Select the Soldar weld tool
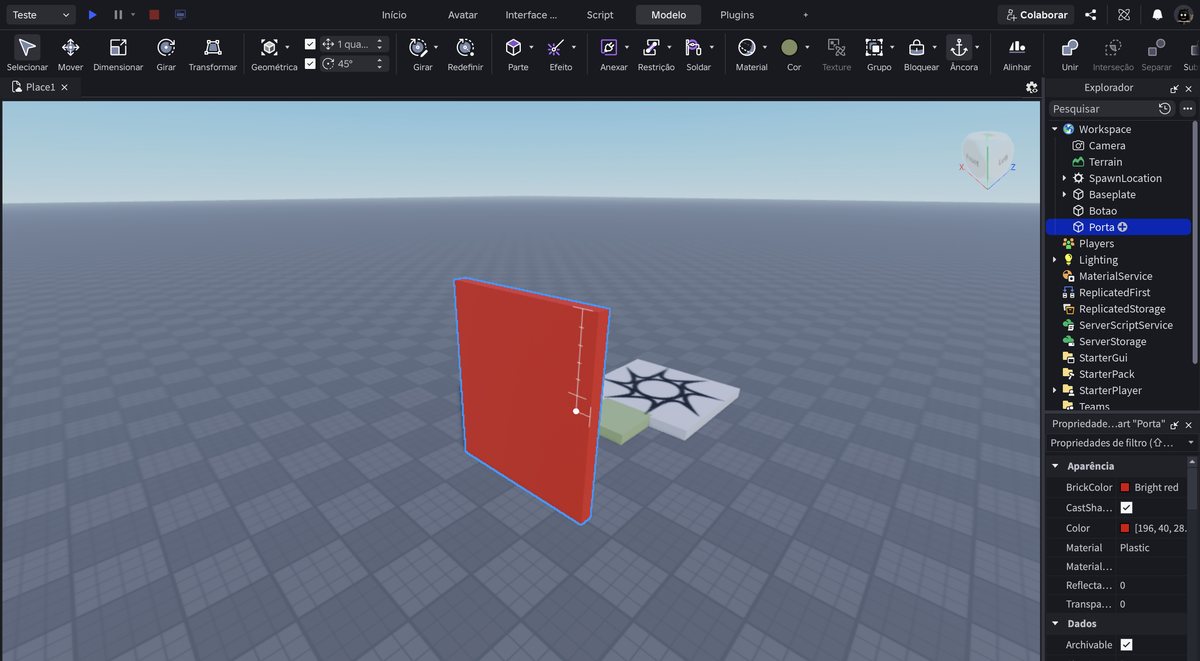The width and height of the screenshot is (1200, 661). point(694,47)
